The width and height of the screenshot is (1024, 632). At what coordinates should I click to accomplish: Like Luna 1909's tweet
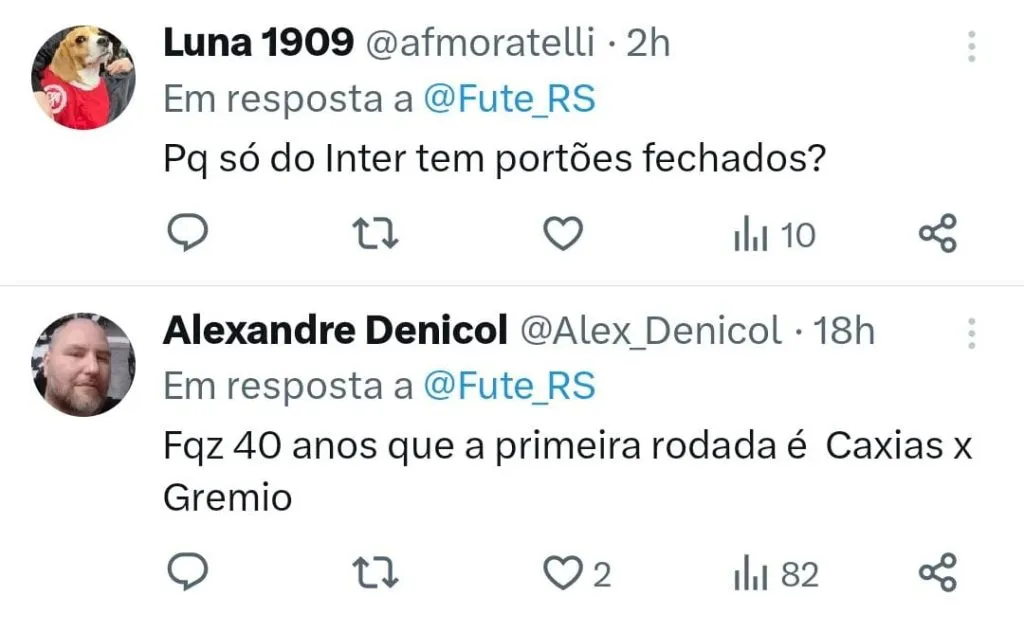(562, 235)
